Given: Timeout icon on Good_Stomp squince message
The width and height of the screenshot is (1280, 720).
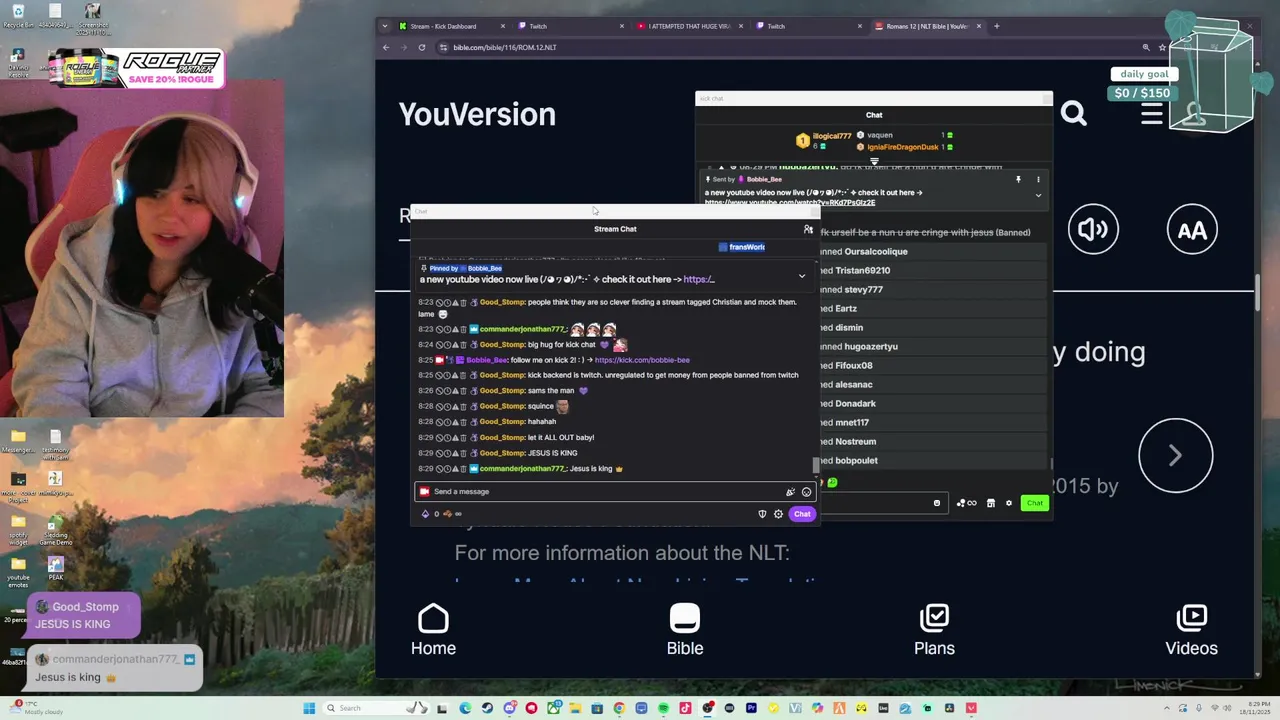Looking at the screenshot, I should (x=447, y=406).
